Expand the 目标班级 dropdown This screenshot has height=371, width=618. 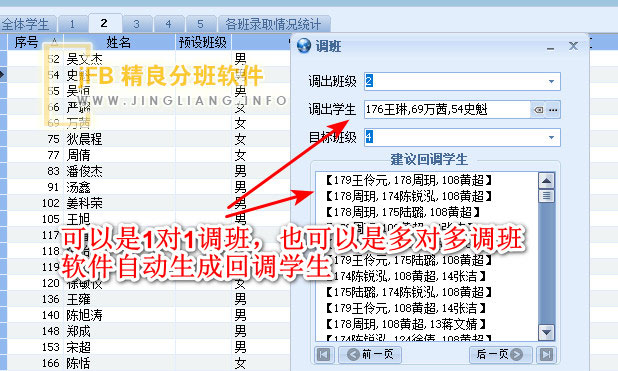tap(551, 138)
